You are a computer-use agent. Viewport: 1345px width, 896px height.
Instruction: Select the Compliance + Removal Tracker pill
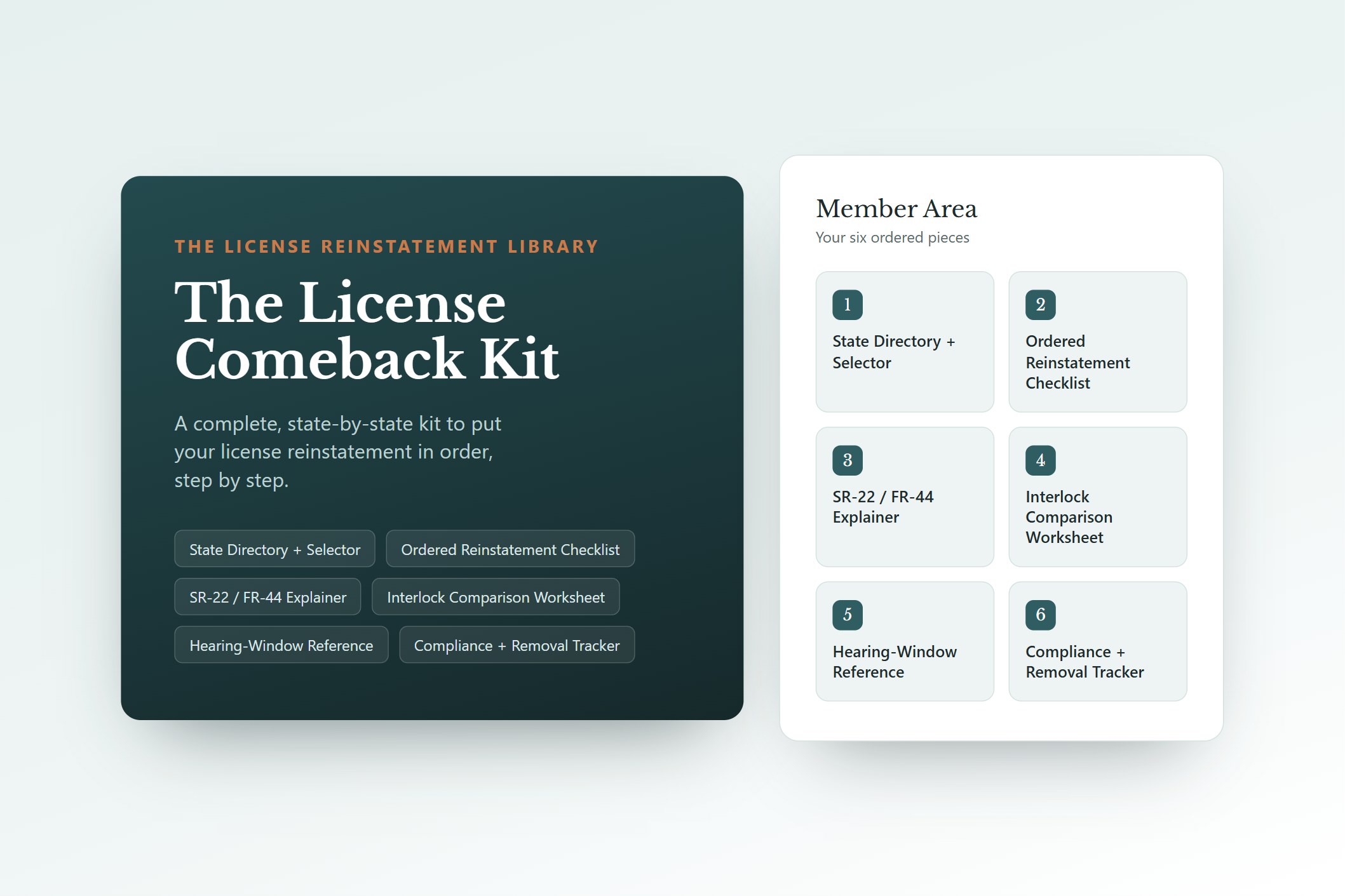click(x=517, y=645)
